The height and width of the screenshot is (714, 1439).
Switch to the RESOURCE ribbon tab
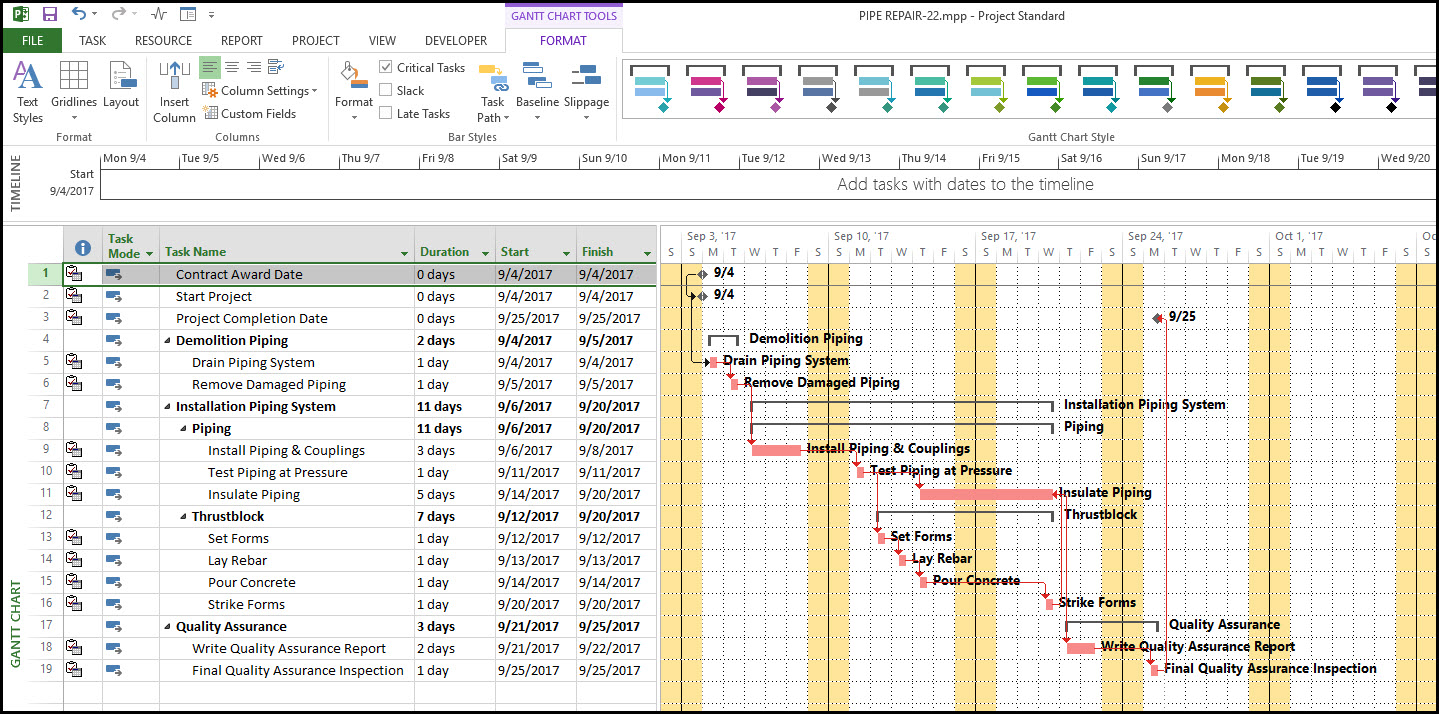163,41
